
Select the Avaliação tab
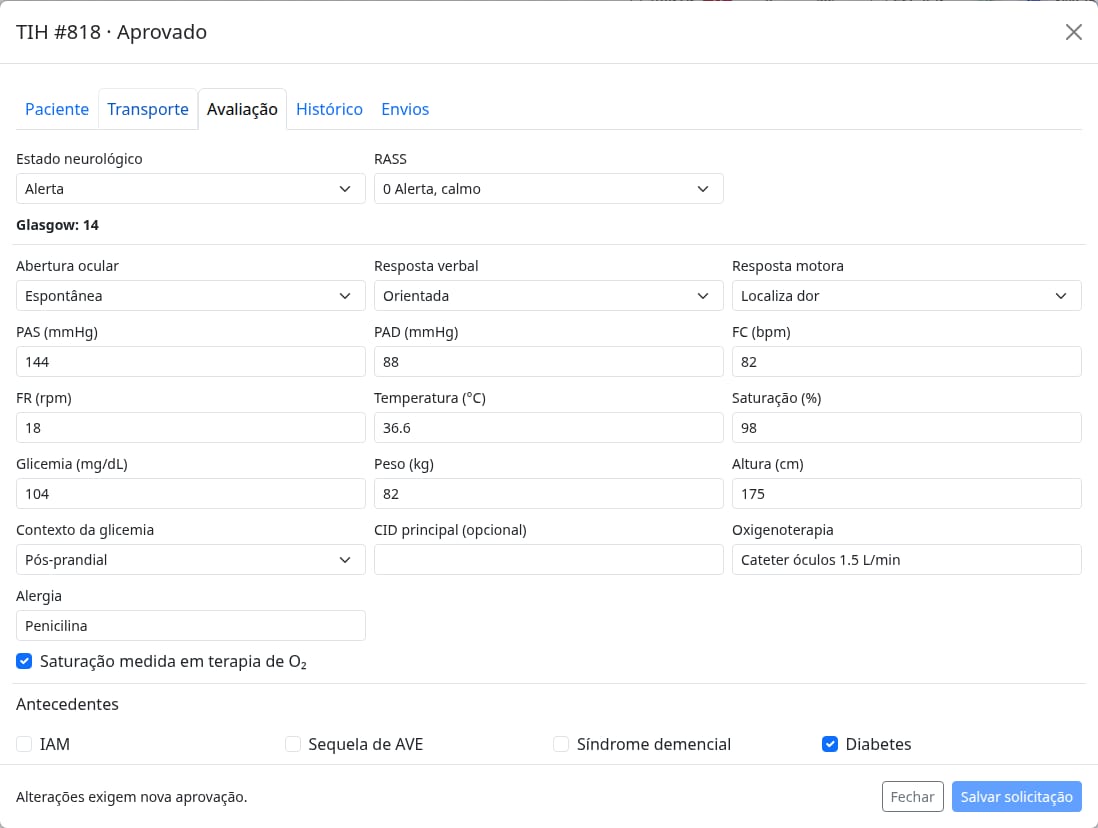242,109
